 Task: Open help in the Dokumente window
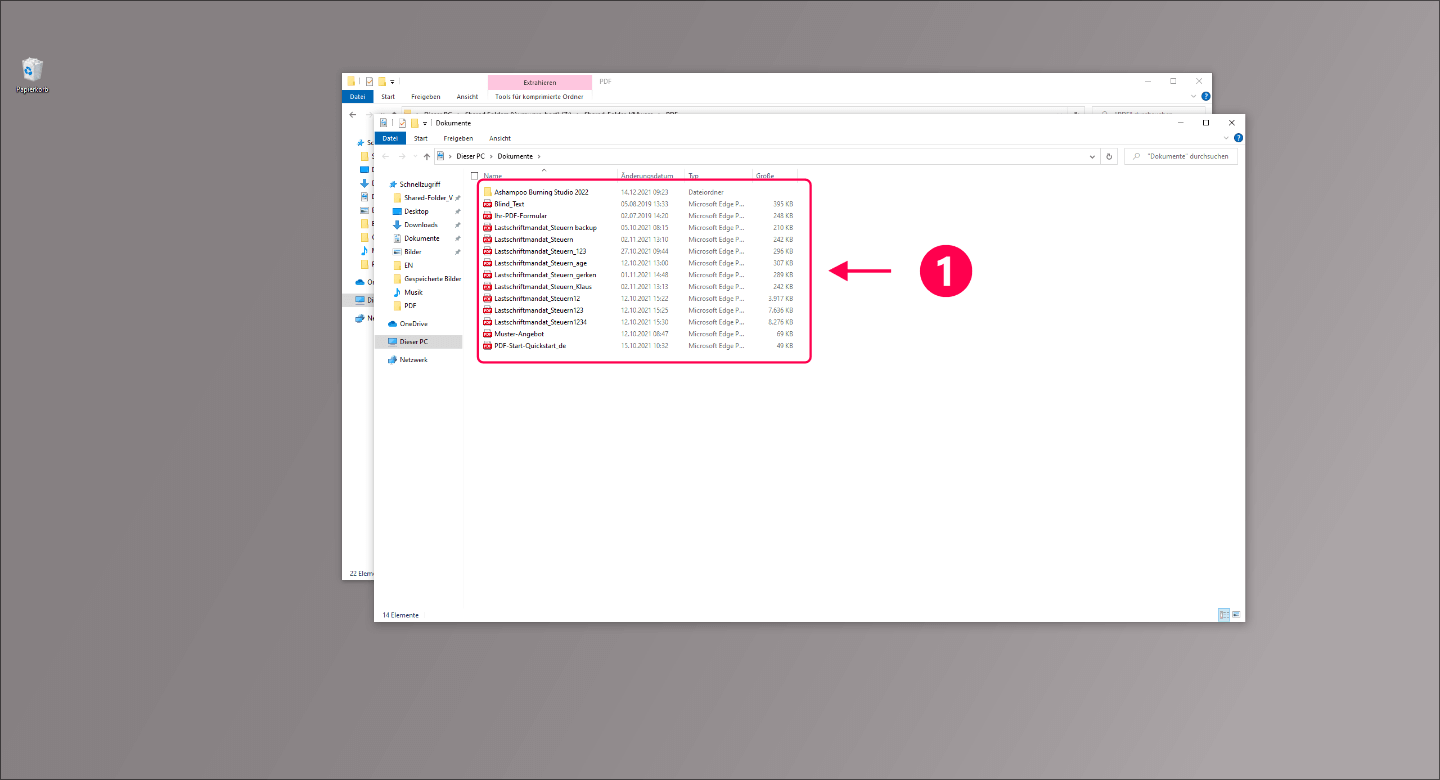tap(1238, 137)
